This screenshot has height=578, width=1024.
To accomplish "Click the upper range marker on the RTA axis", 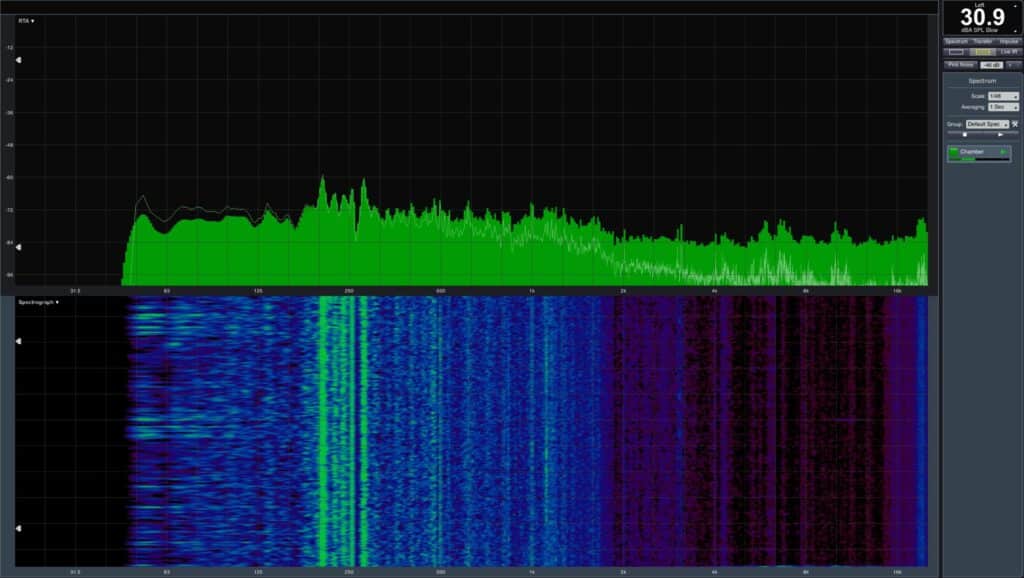I will pos(18,60).
